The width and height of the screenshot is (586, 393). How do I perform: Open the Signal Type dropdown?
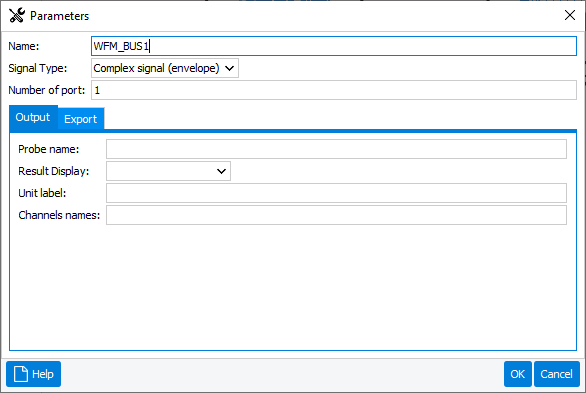click(165, 68)
